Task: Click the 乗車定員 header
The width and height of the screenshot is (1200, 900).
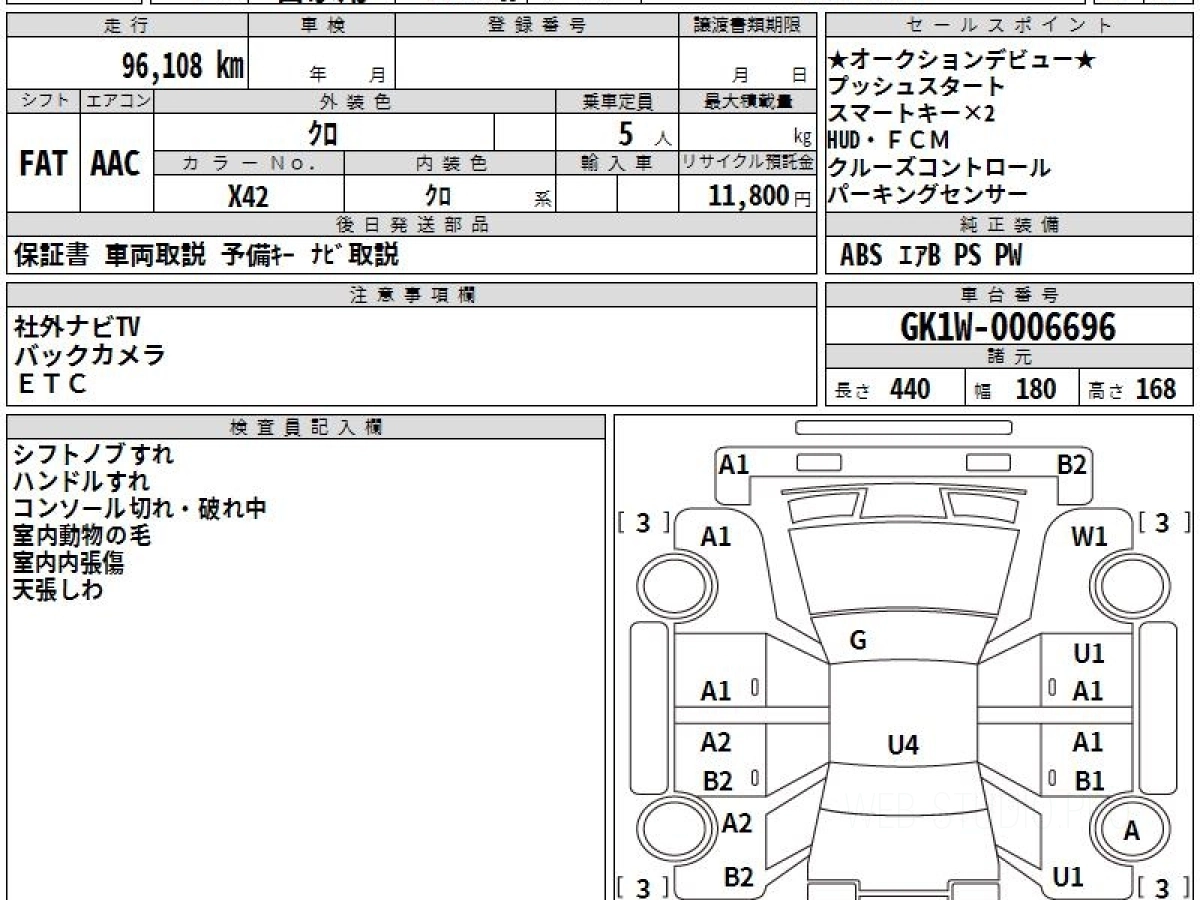Action: [x=617, y=101]
